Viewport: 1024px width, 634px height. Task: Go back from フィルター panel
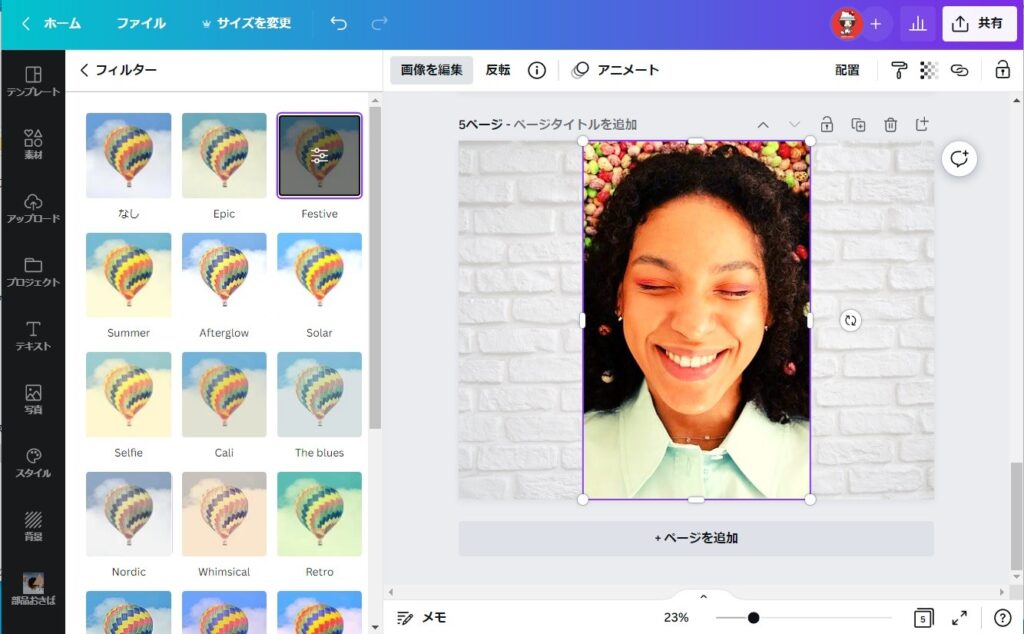click(84, 70)
